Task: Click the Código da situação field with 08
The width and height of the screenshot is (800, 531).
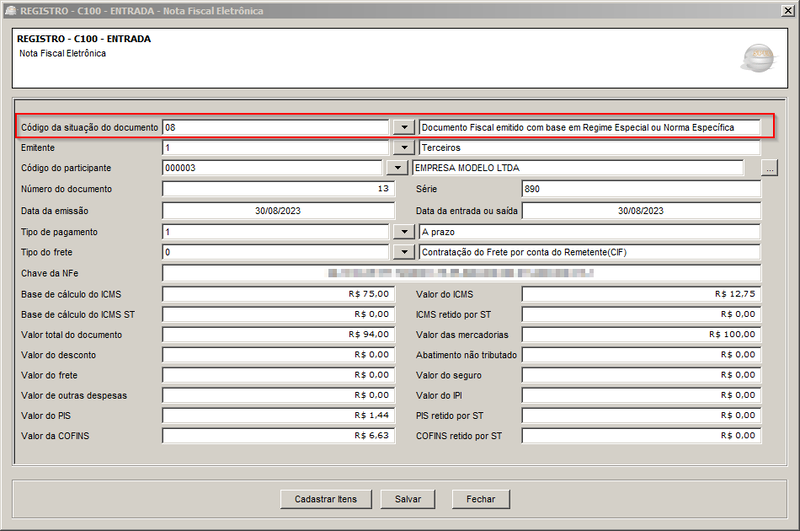Action: coord(276,127)
